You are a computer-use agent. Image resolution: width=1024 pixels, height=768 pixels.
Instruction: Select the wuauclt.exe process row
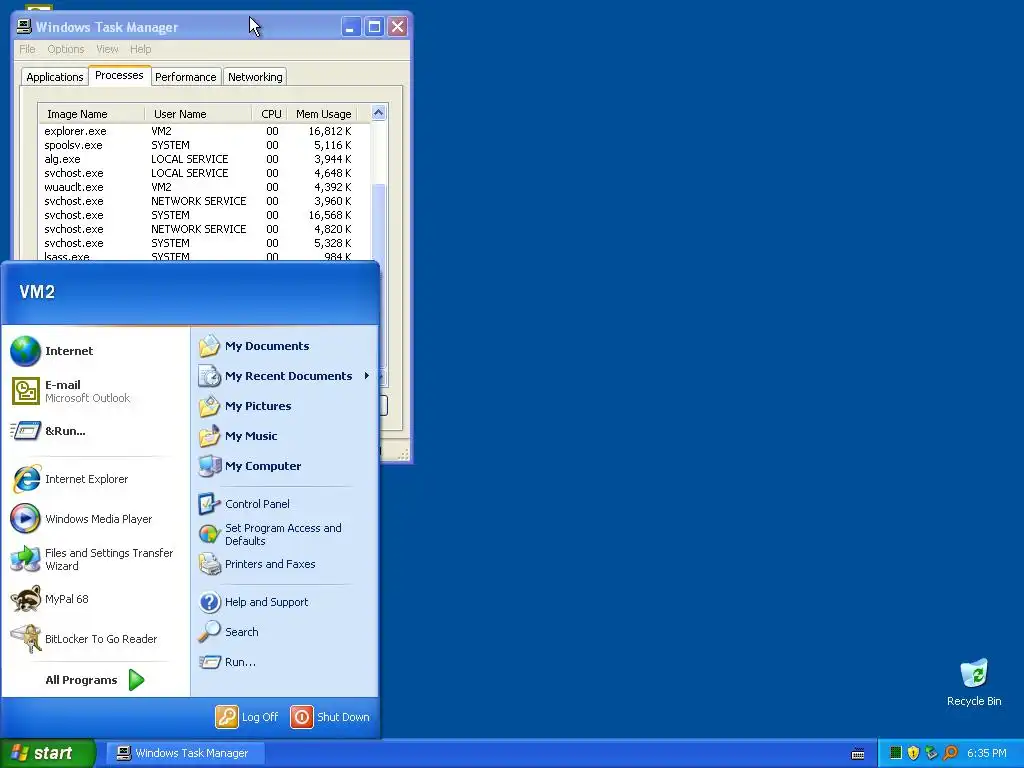[204, 187]
